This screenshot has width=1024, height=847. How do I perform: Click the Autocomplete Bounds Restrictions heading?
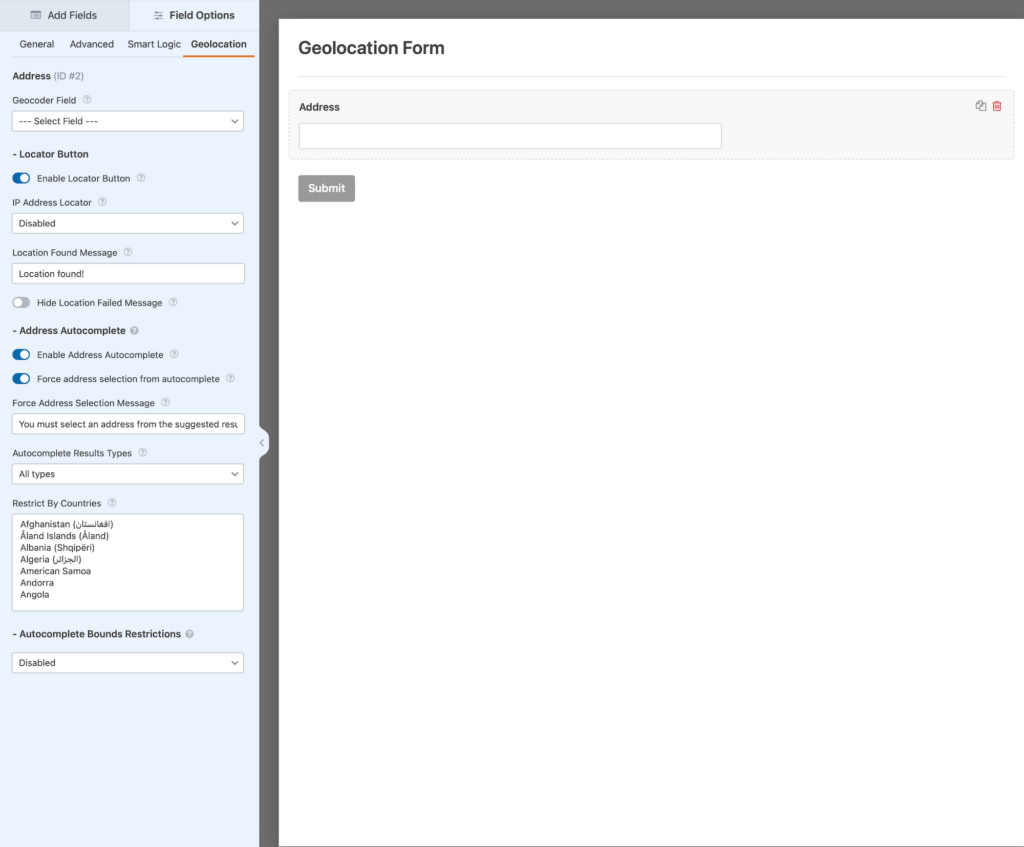click(x=97, y=634)
